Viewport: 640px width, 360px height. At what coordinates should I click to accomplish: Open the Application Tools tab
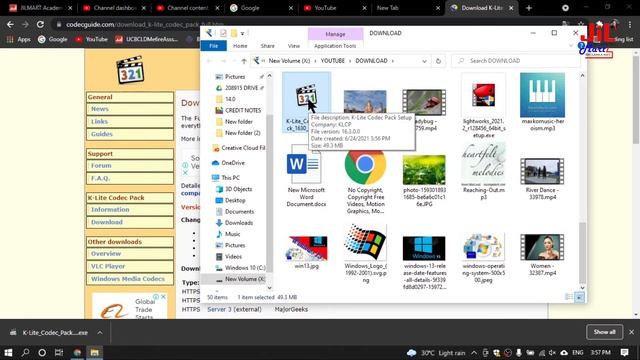[x=335, y=46]
